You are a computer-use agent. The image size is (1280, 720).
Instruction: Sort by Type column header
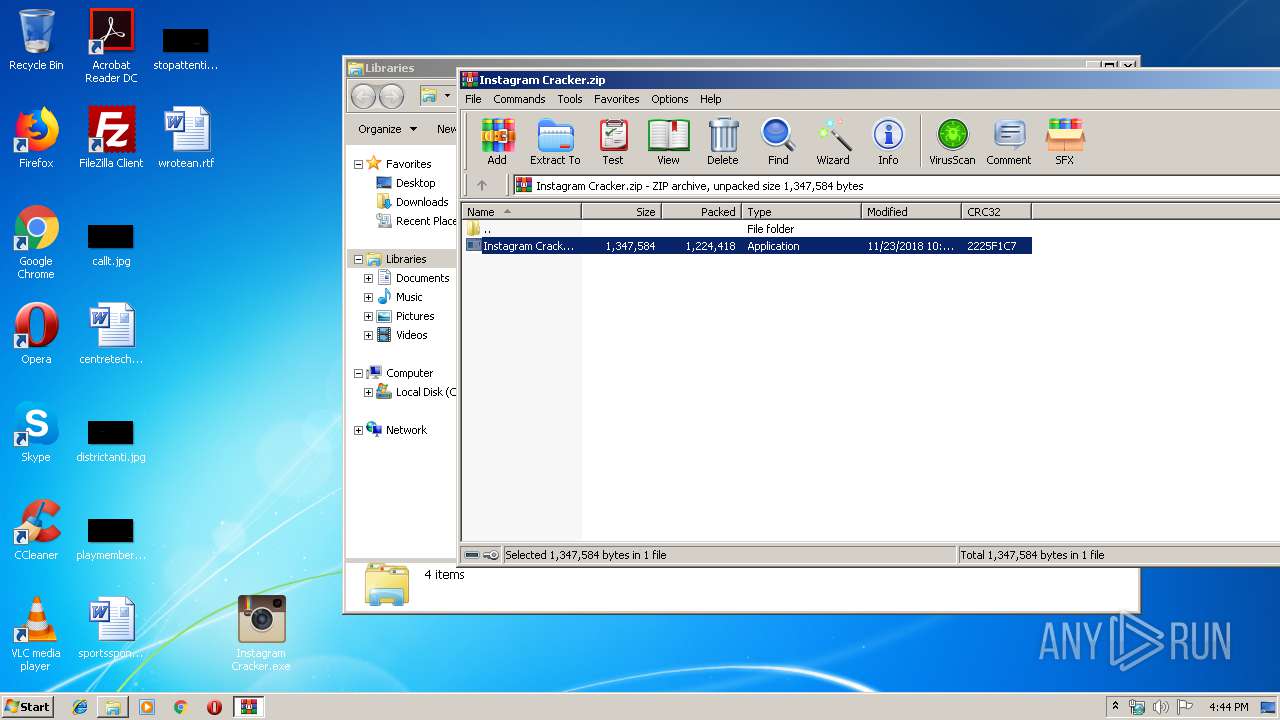(802, 211)
